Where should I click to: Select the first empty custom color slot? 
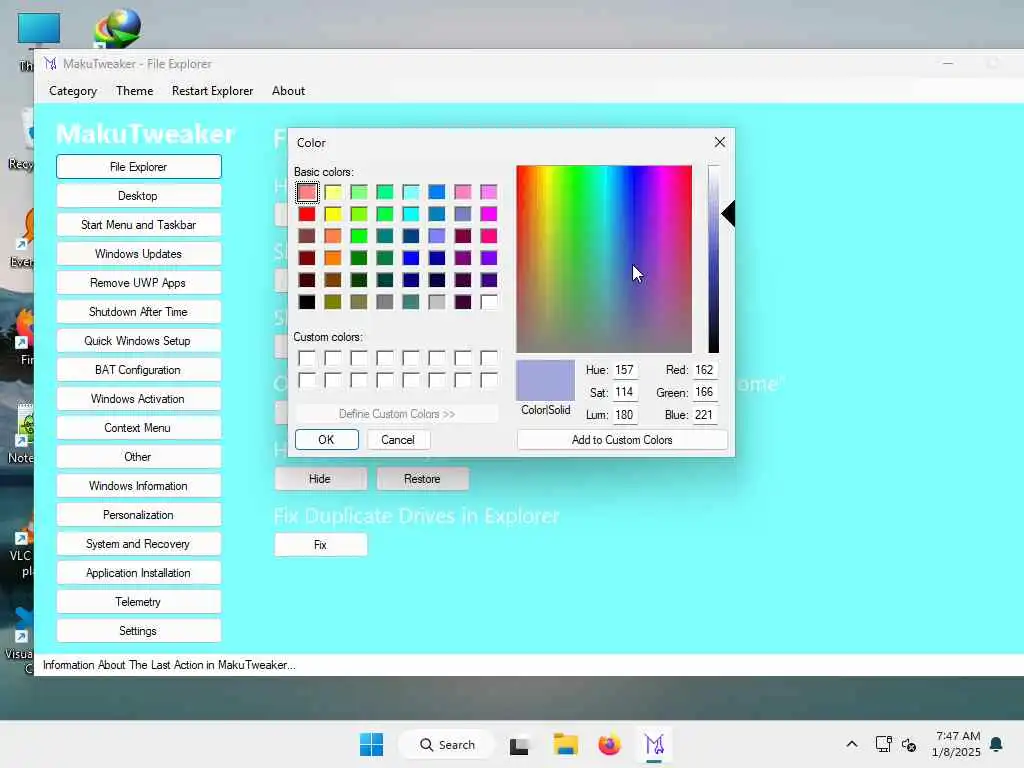[307, 358]
